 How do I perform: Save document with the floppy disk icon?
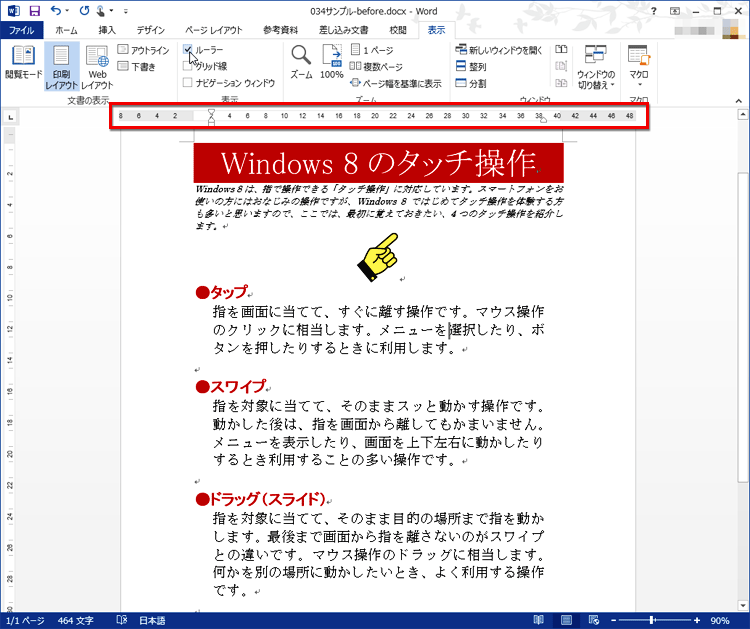(34, 11)
